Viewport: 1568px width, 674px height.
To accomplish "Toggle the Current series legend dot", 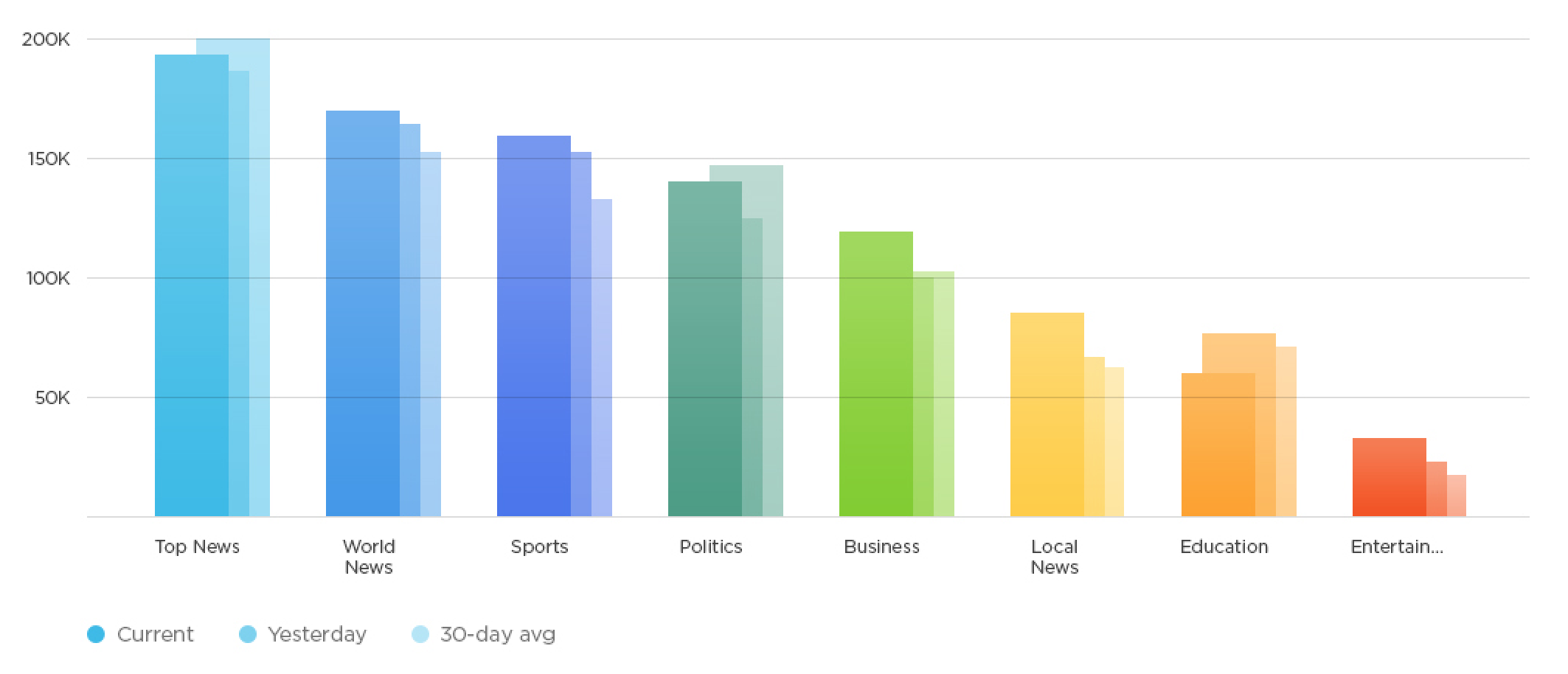I will pos(96,634).
